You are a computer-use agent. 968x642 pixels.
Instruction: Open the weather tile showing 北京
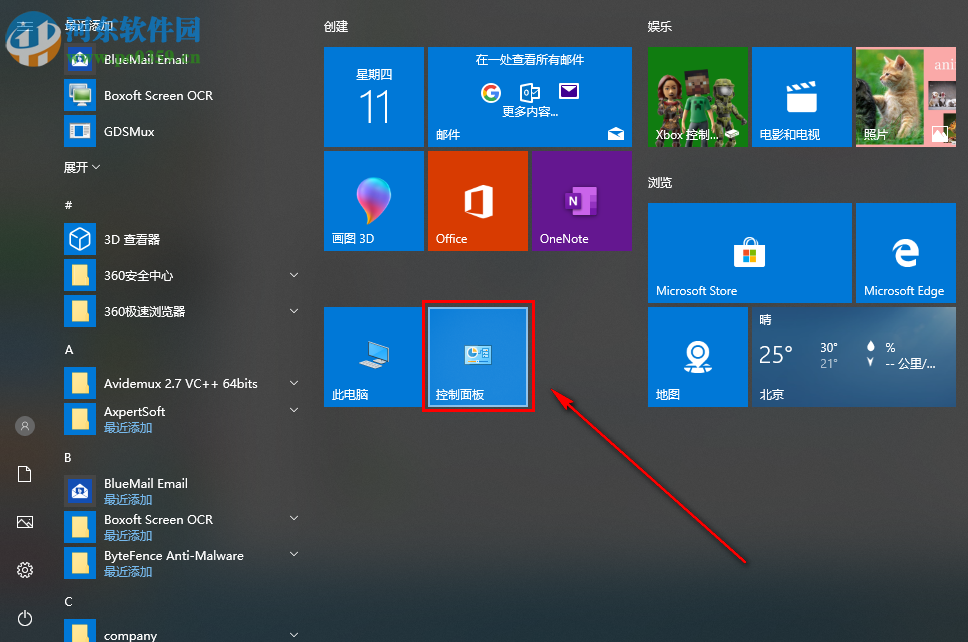[x=853, y=357]
